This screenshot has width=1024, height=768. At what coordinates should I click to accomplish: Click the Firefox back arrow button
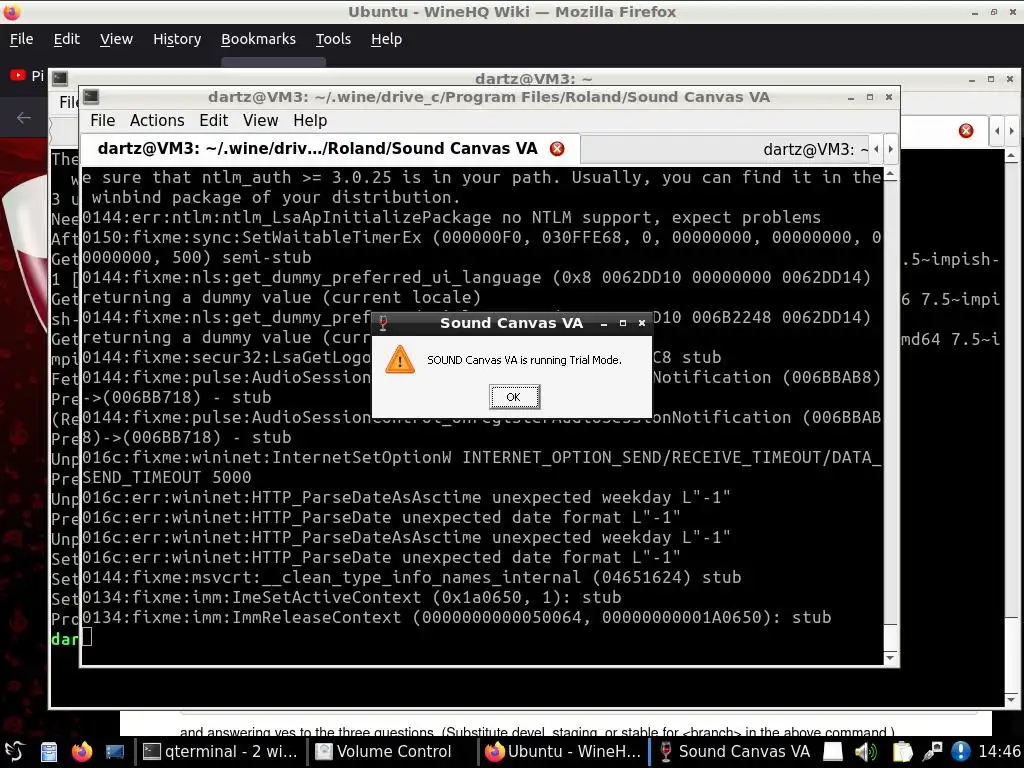click(24, 118)
